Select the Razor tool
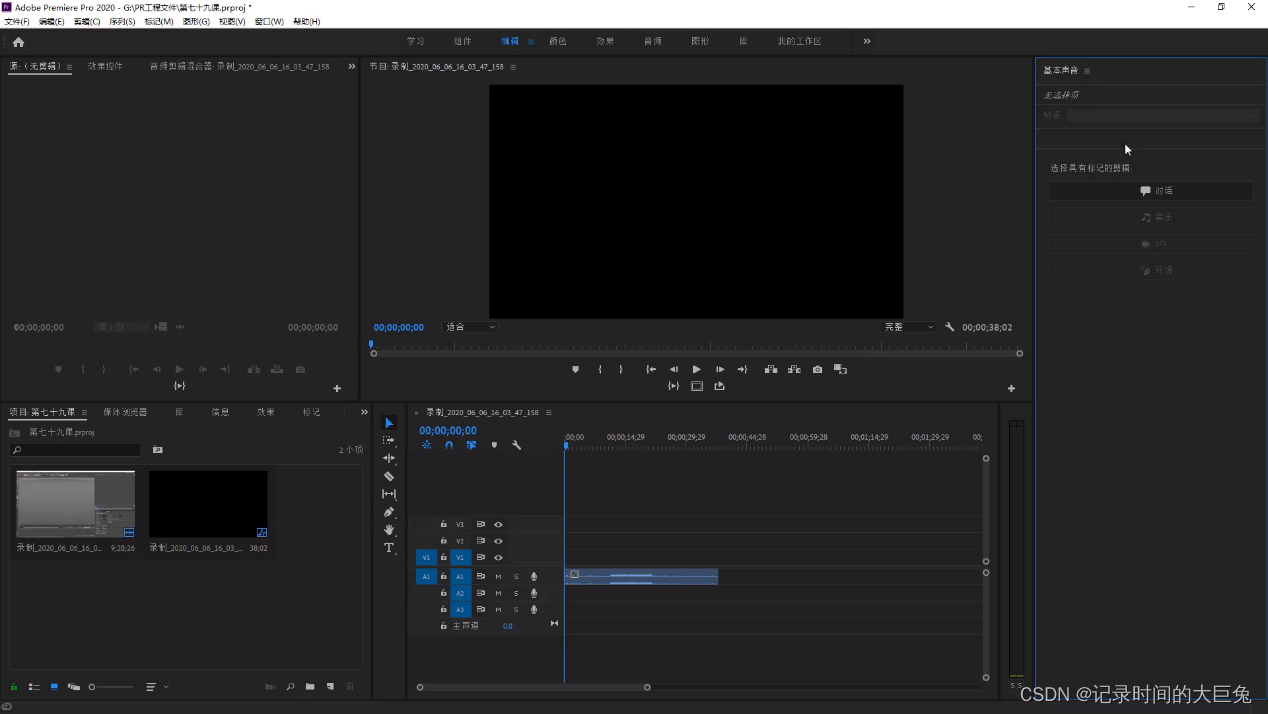Image resolution: width=1268 pixels, height=714 pixels. click(389, 476)
